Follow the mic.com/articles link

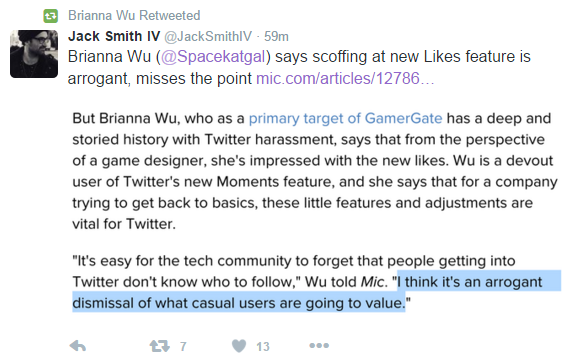coord(345,78)
